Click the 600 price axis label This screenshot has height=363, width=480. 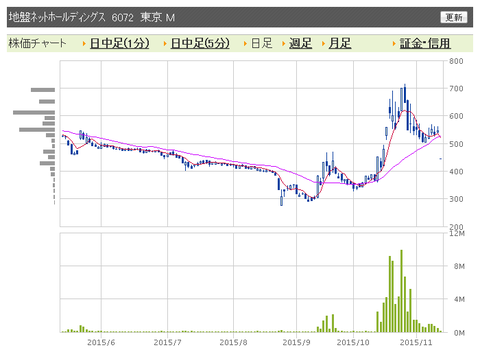pyautogui.click(x=456, y=116)
